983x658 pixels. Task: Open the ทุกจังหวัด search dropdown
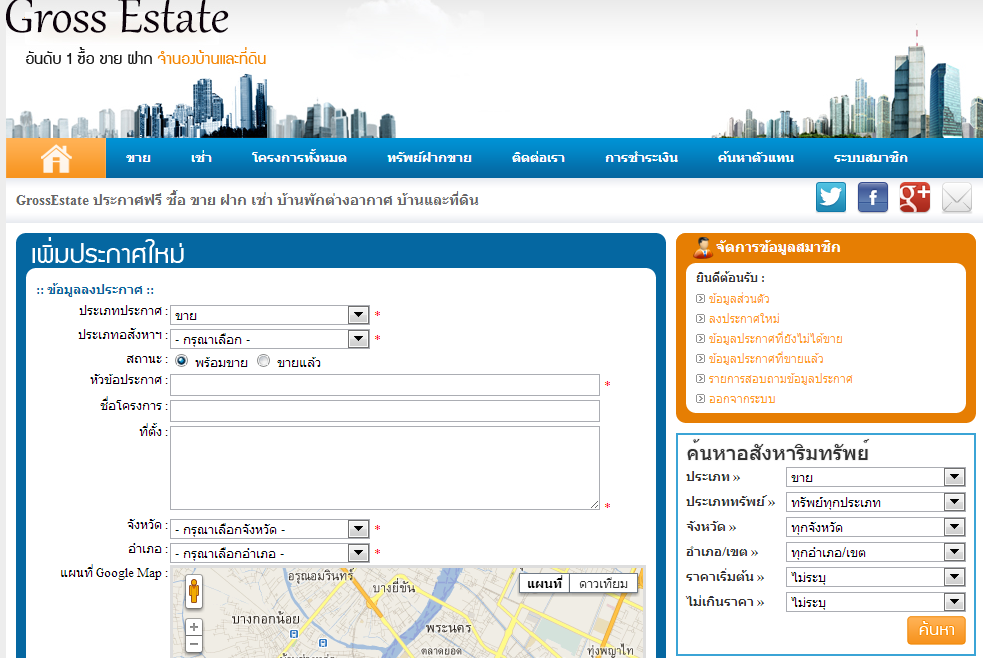click(x=875, y=527)
